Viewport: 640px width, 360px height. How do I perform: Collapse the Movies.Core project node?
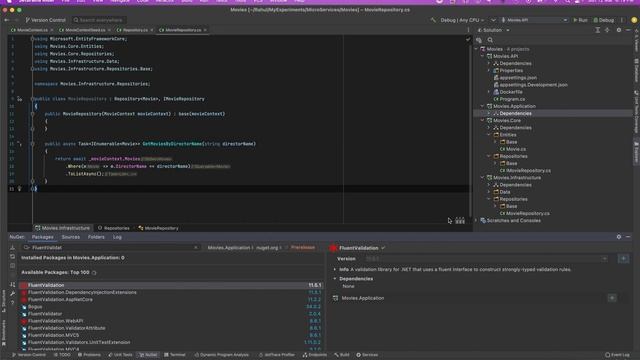pyautogui.click(x=482, y=121)
